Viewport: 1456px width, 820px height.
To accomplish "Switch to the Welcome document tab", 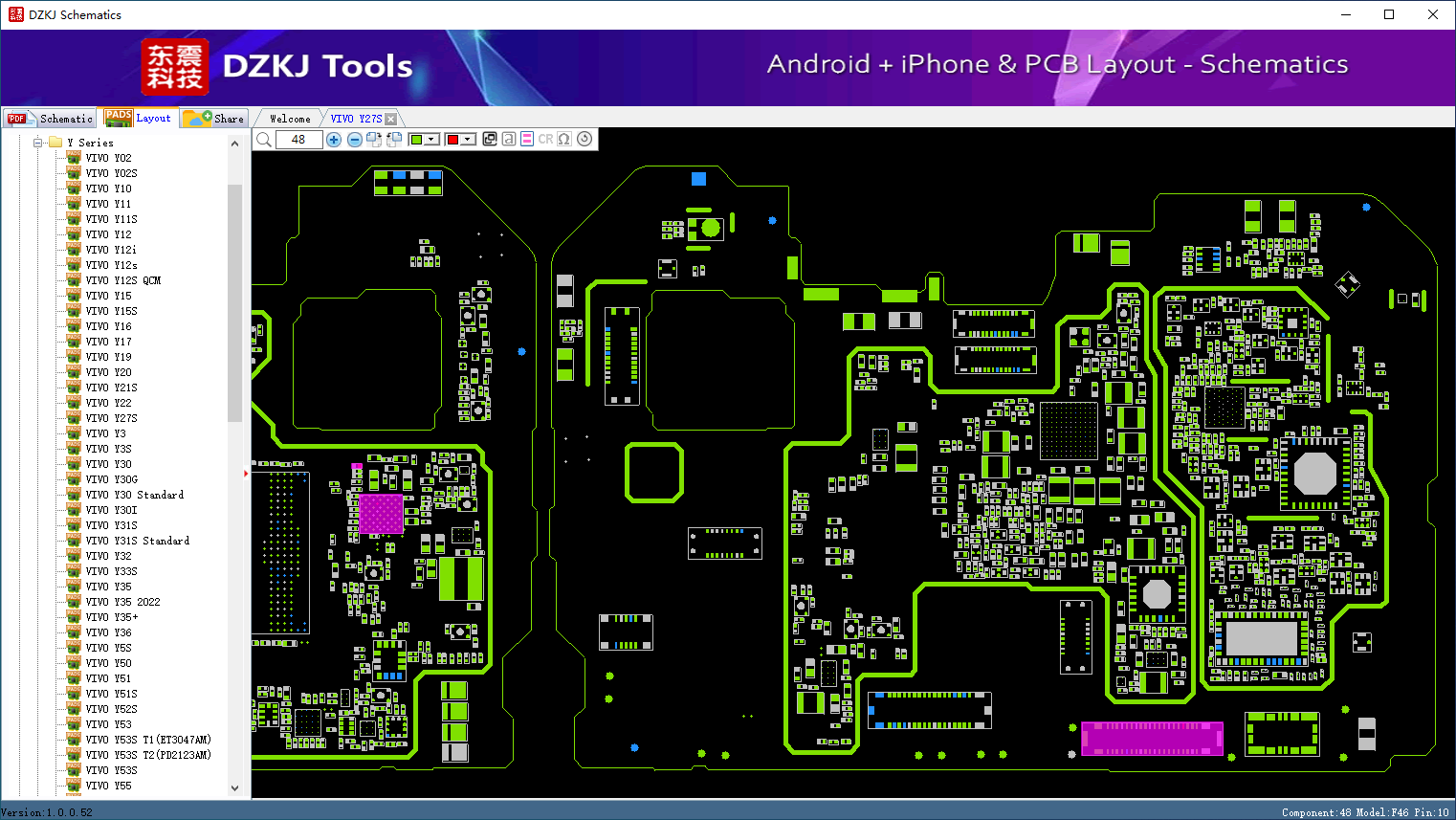I will click(290, 119).
